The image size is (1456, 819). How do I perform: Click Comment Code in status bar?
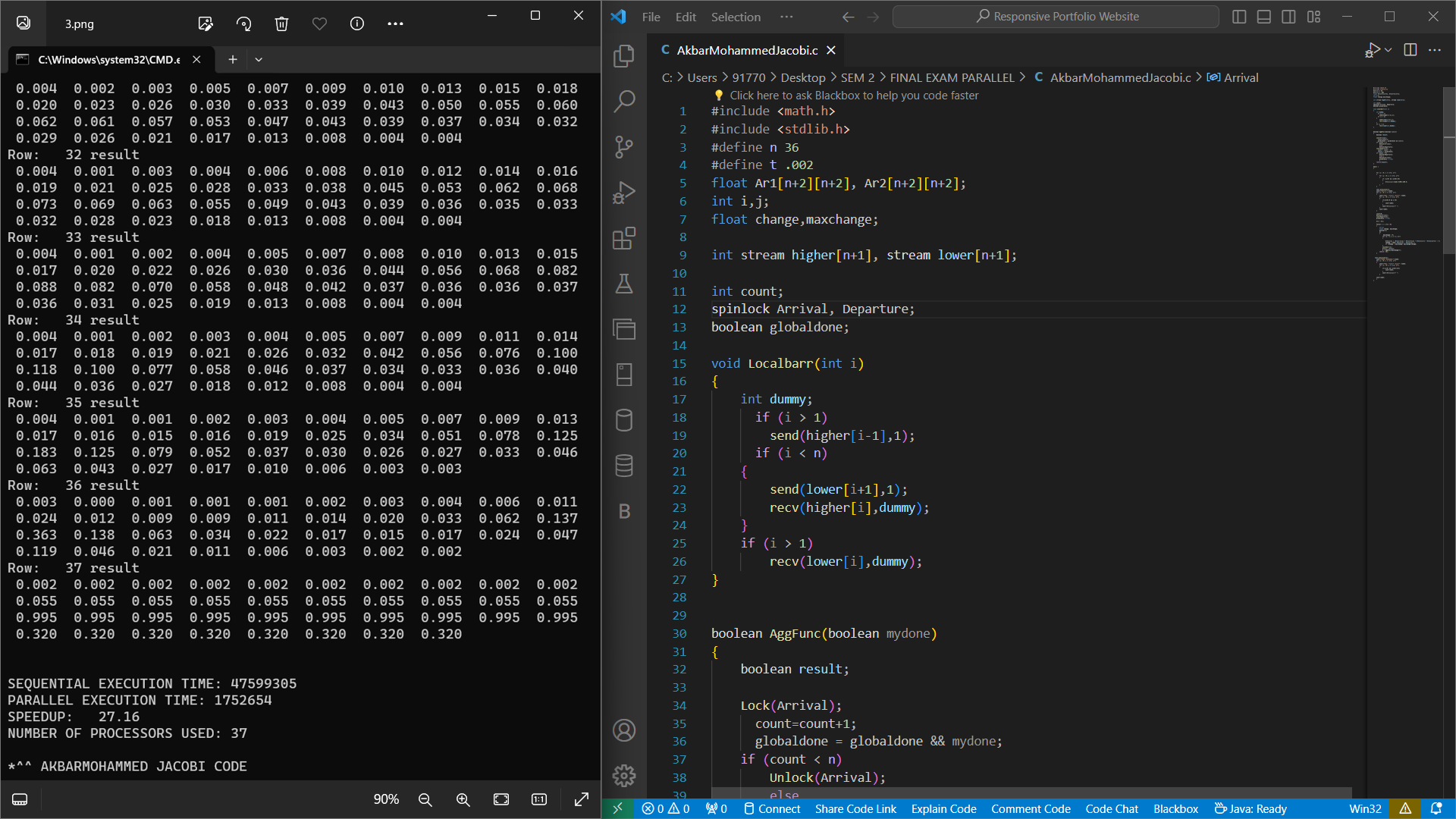[1031, 808]
